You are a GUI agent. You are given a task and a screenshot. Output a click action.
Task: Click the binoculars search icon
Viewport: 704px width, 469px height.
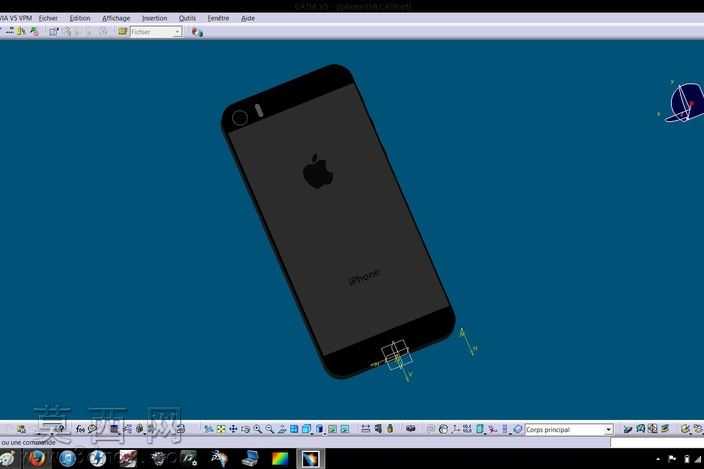tap(410, 429)
